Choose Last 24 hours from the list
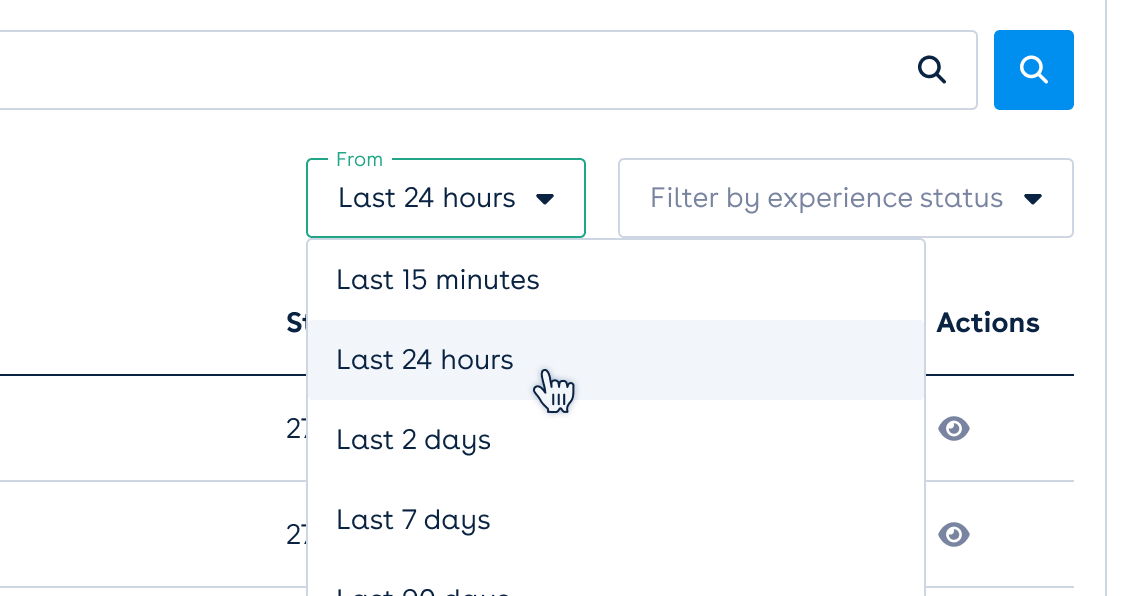 425,360
